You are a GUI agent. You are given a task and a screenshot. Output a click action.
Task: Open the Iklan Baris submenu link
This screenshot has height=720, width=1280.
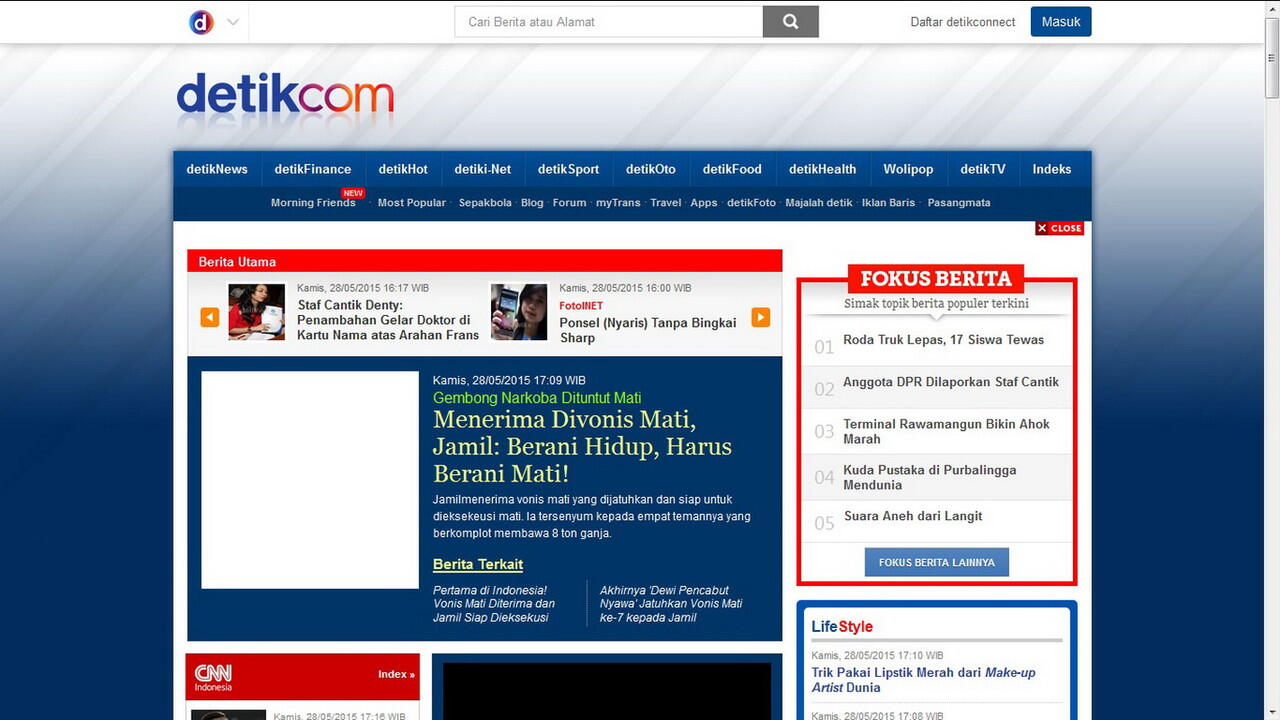888,203
